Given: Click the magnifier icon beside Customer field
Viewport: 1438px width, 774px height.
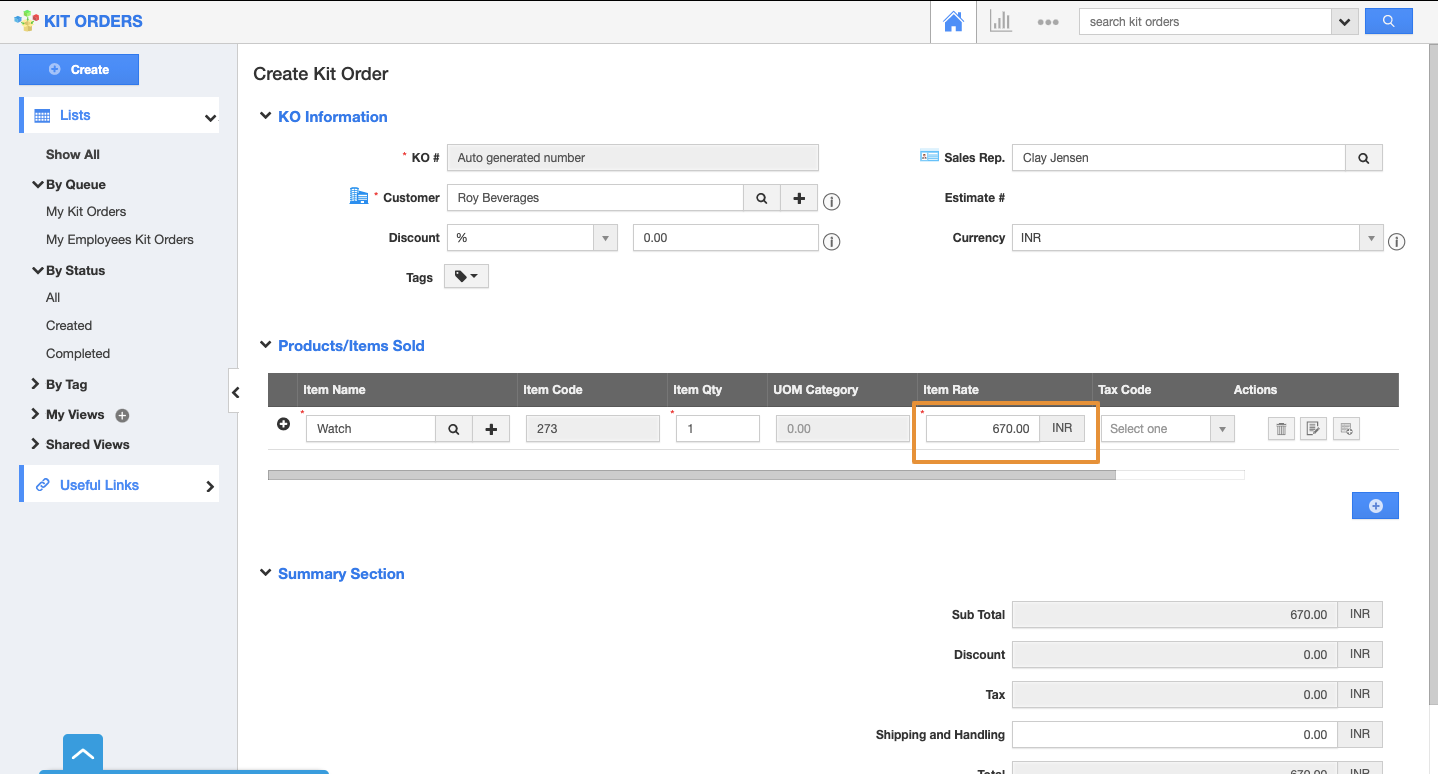Looking at the screenshot, I should (x=761, y=197).
